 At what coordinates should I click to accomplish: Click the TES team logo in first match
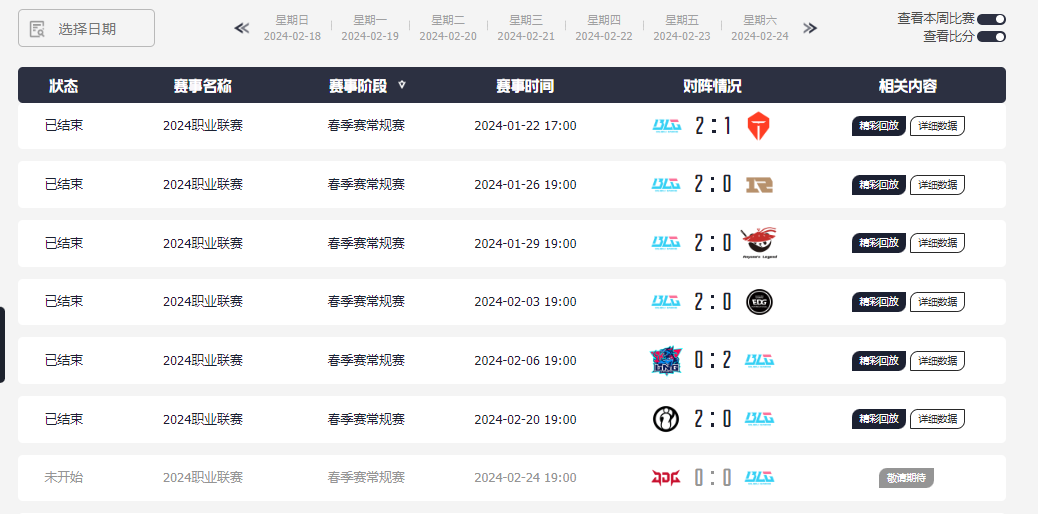(759, 126)
